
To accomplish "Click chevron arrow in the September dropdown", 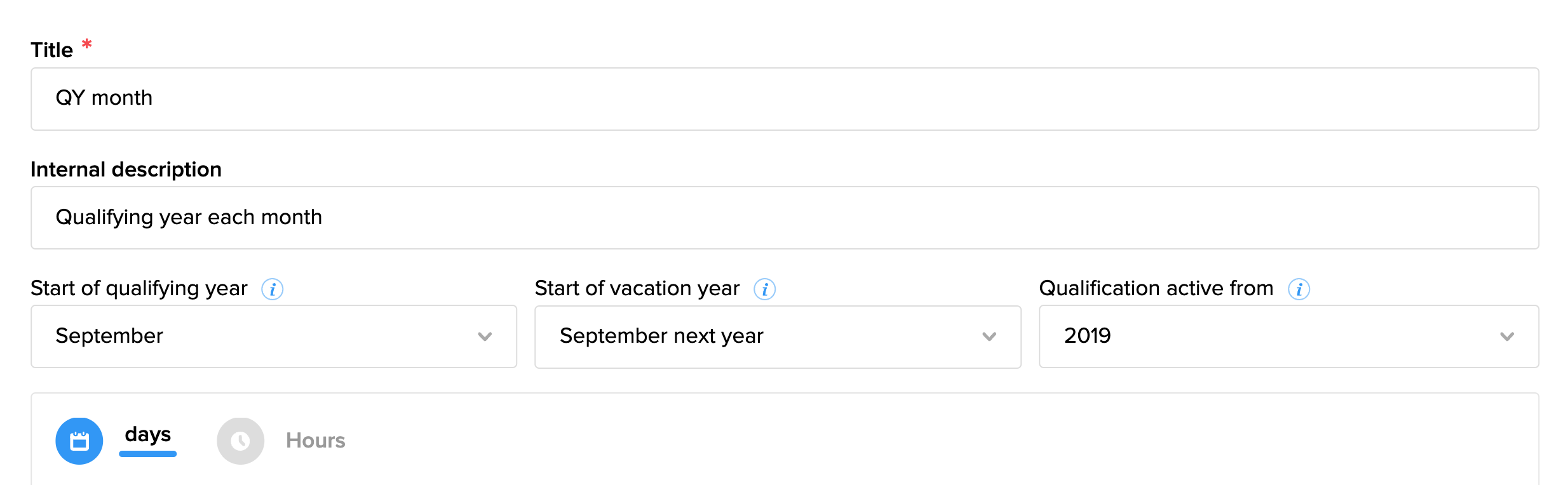I will point(485,336).
